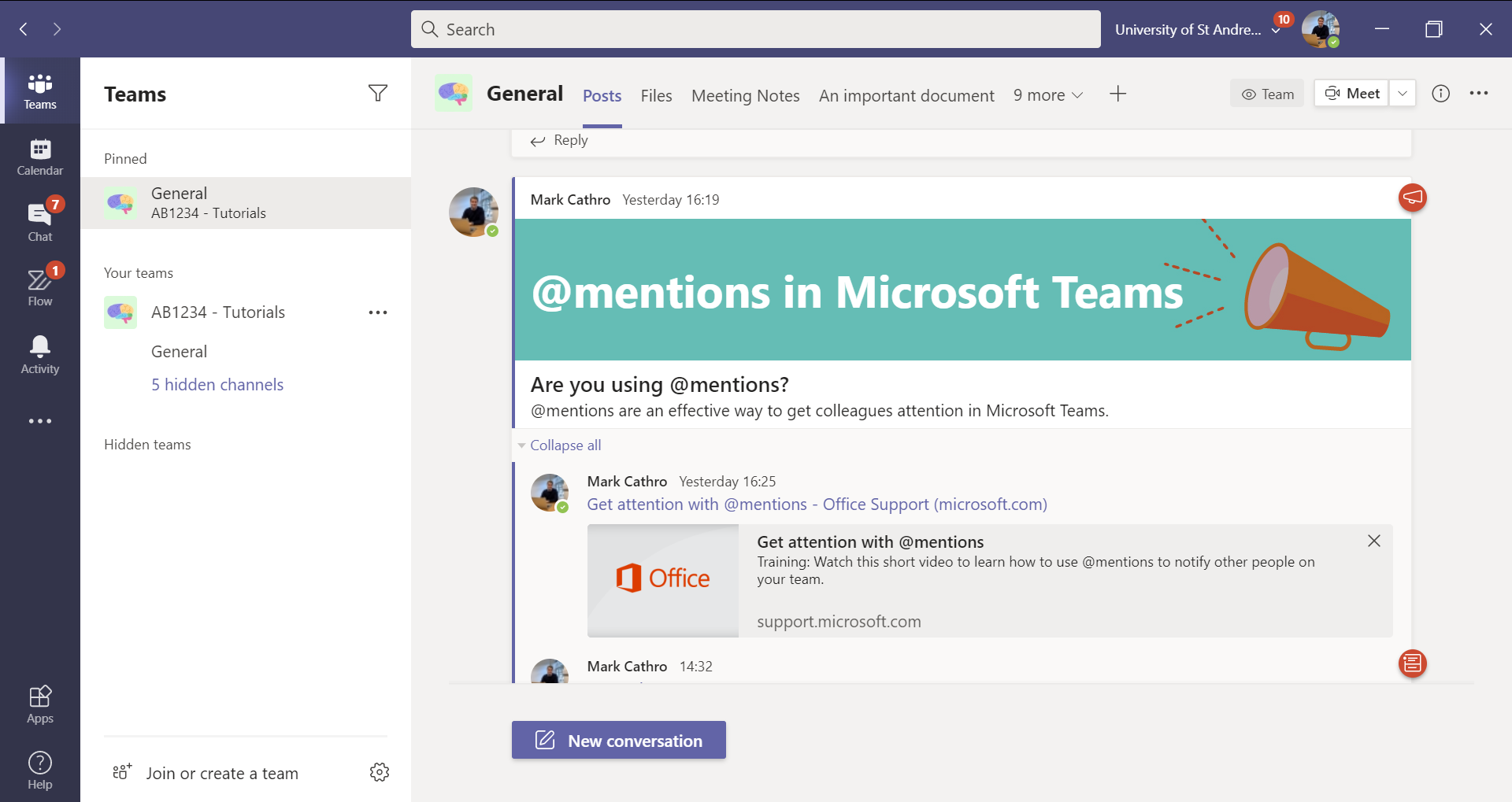Expand the 9 more tabs dropdown

coord(1048,95)
